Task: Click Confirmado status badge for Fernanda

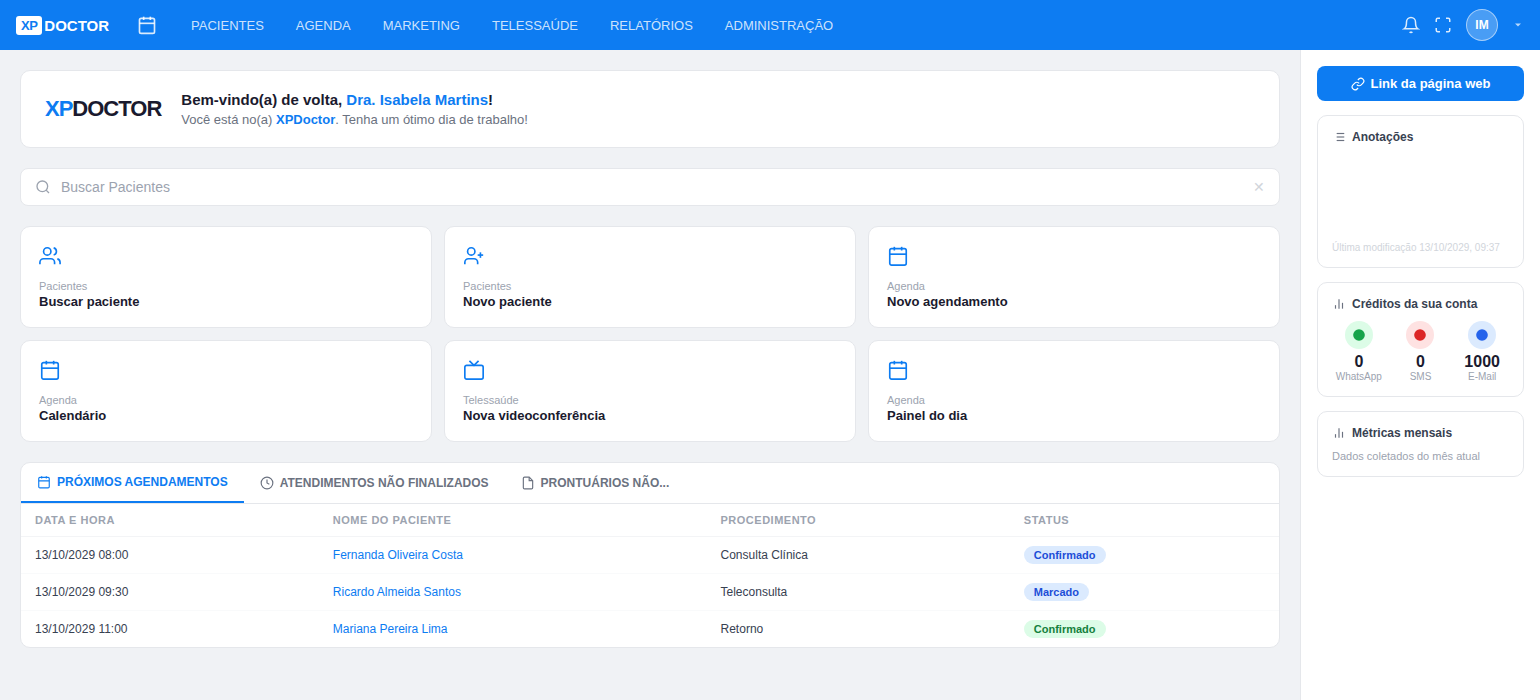Action: (x=1064, y=555)
